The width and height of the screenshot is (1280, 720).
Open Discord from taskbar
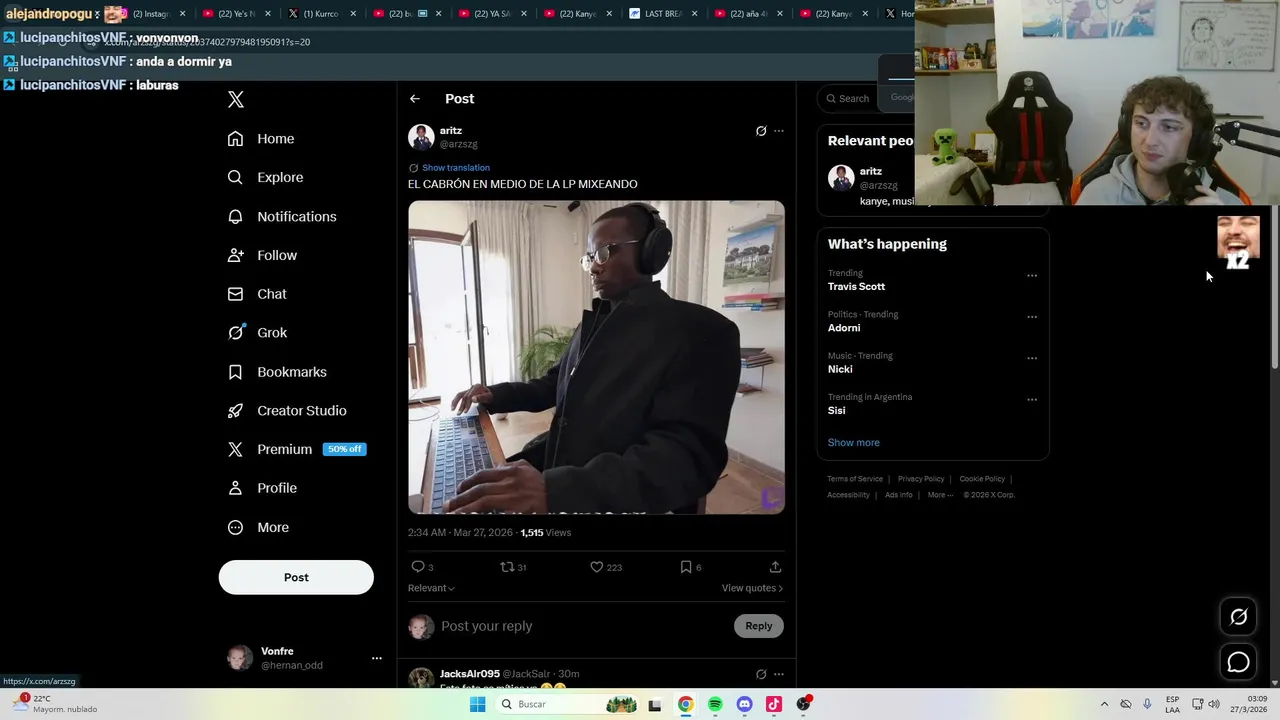coord(744,704)
